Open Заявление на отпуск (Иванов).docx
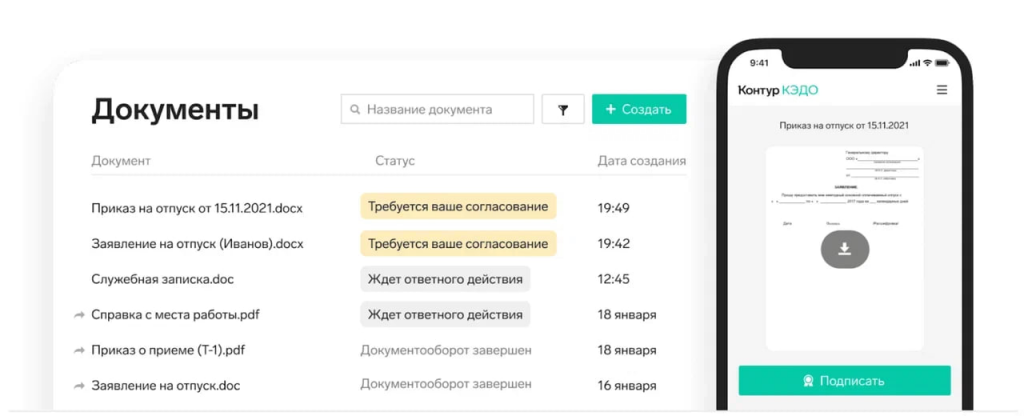The image size is (1024, 416). [x=197, y=244]
